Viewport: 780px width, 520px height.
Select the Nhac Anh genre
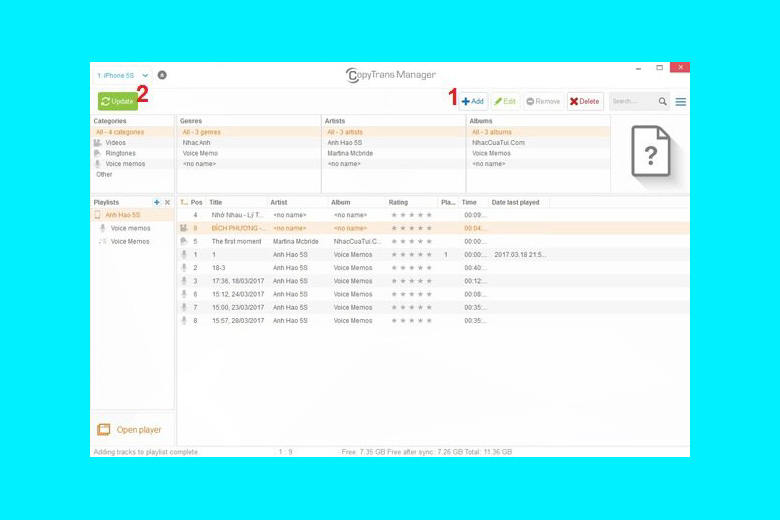coord(249,142)
